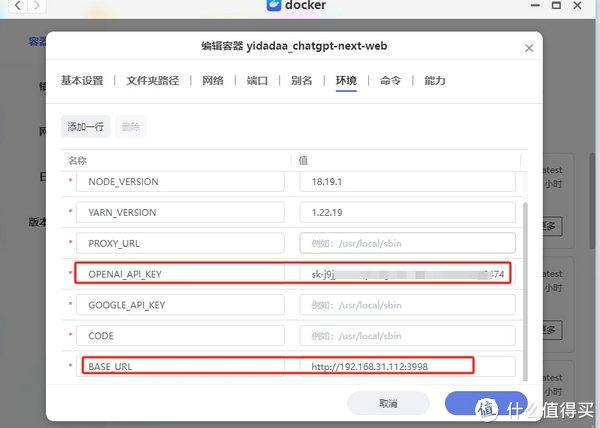Viewport: 600px width, 428px height.
Task: Click the 值 column header
Action: point(303,160)
